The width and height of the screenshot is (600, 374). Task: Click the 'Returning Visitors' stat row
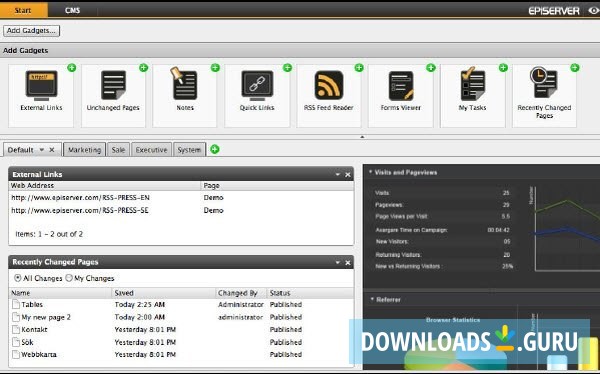(x=443, y=255)
